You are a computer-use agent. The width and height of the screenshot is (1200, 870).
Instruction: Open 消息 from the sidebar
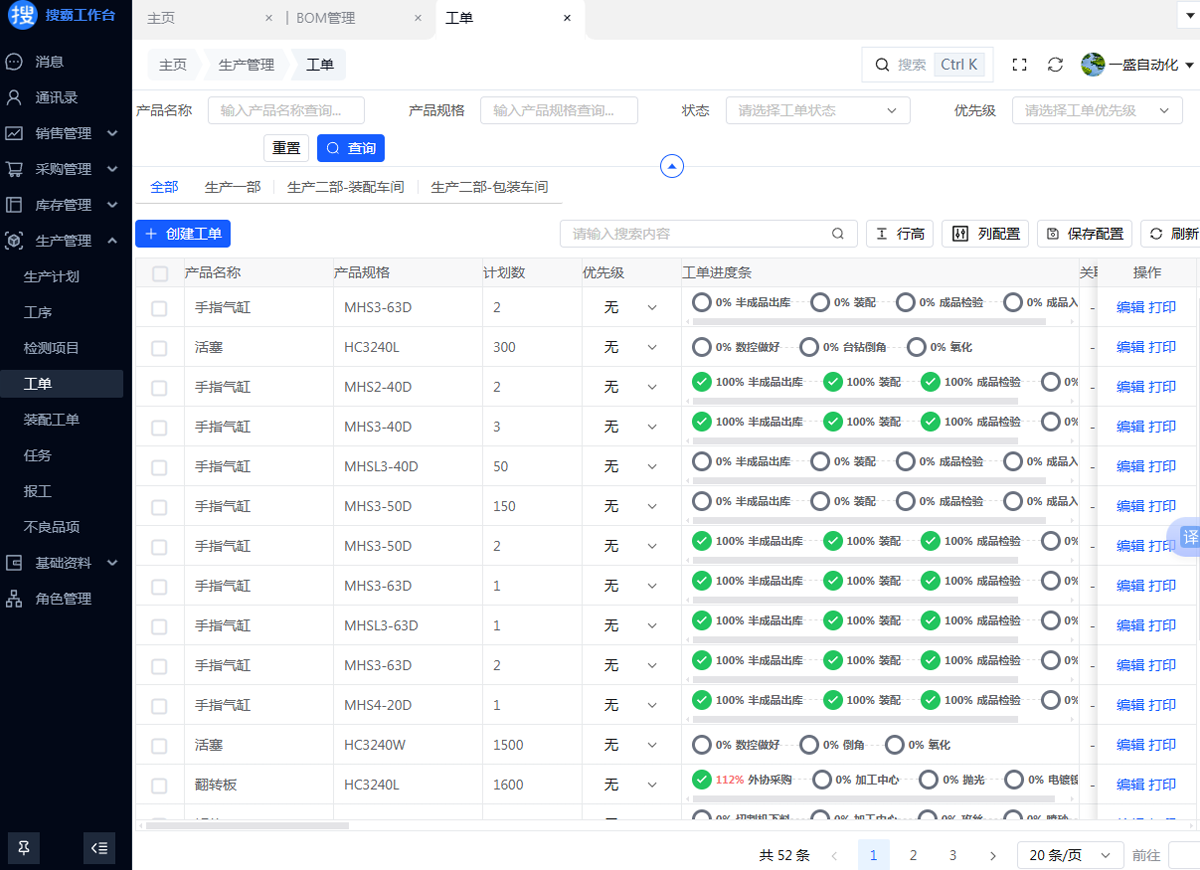coord(50,62)
